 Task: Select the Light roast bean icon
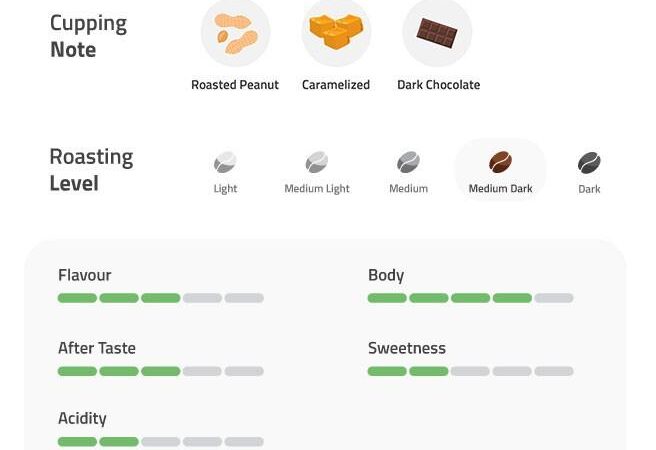pos(225,162)
